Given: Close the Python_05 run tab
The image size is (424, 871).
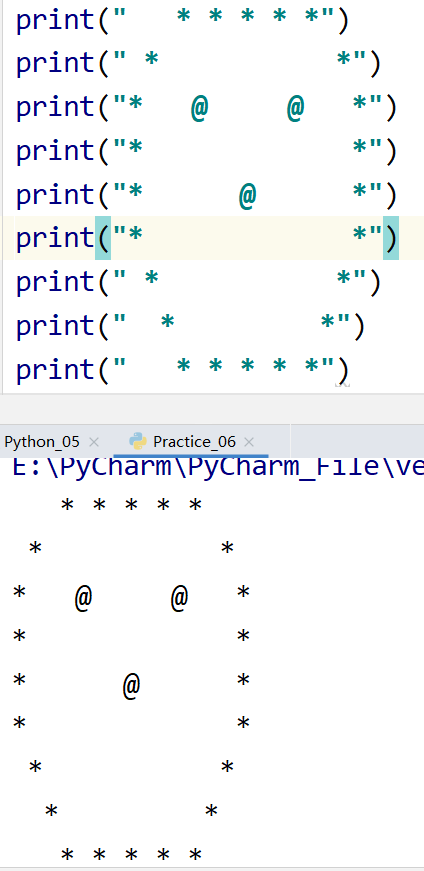Looking at the screenshot, I should coord(94,442).
